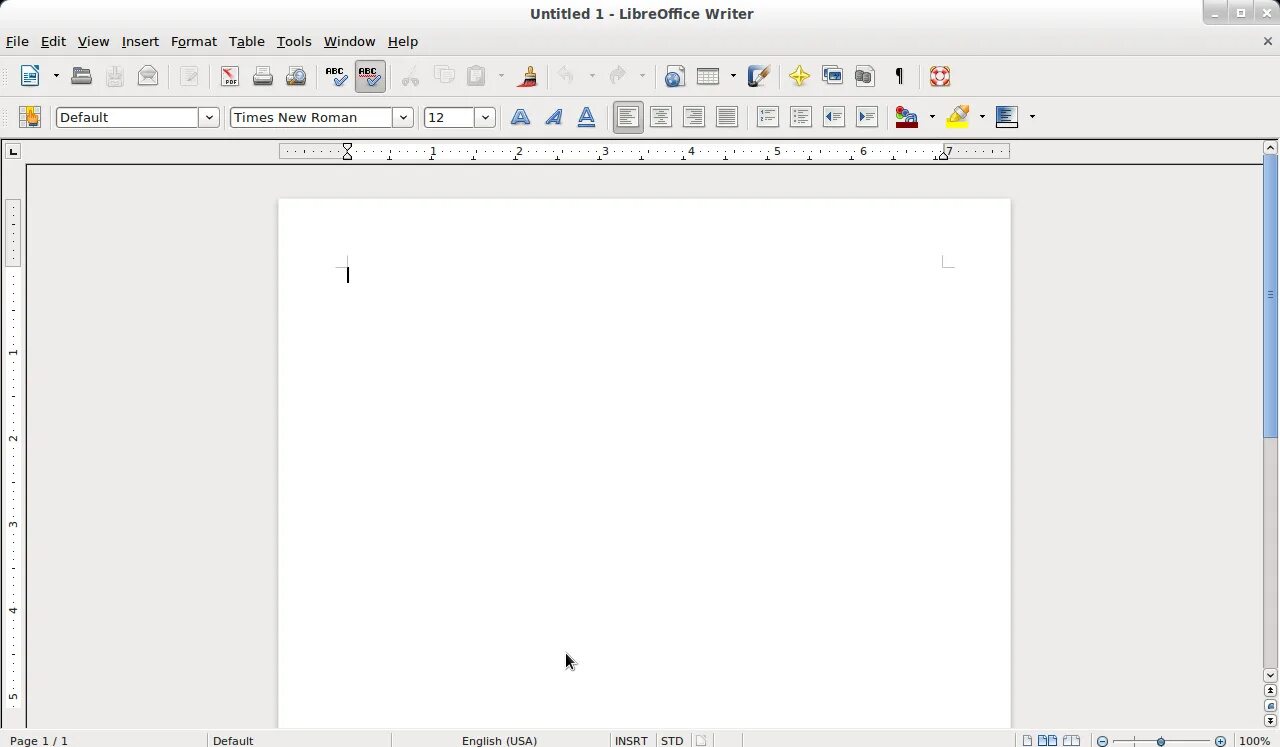
Task: Open the Edit menu
Action: tap(53, 41)
